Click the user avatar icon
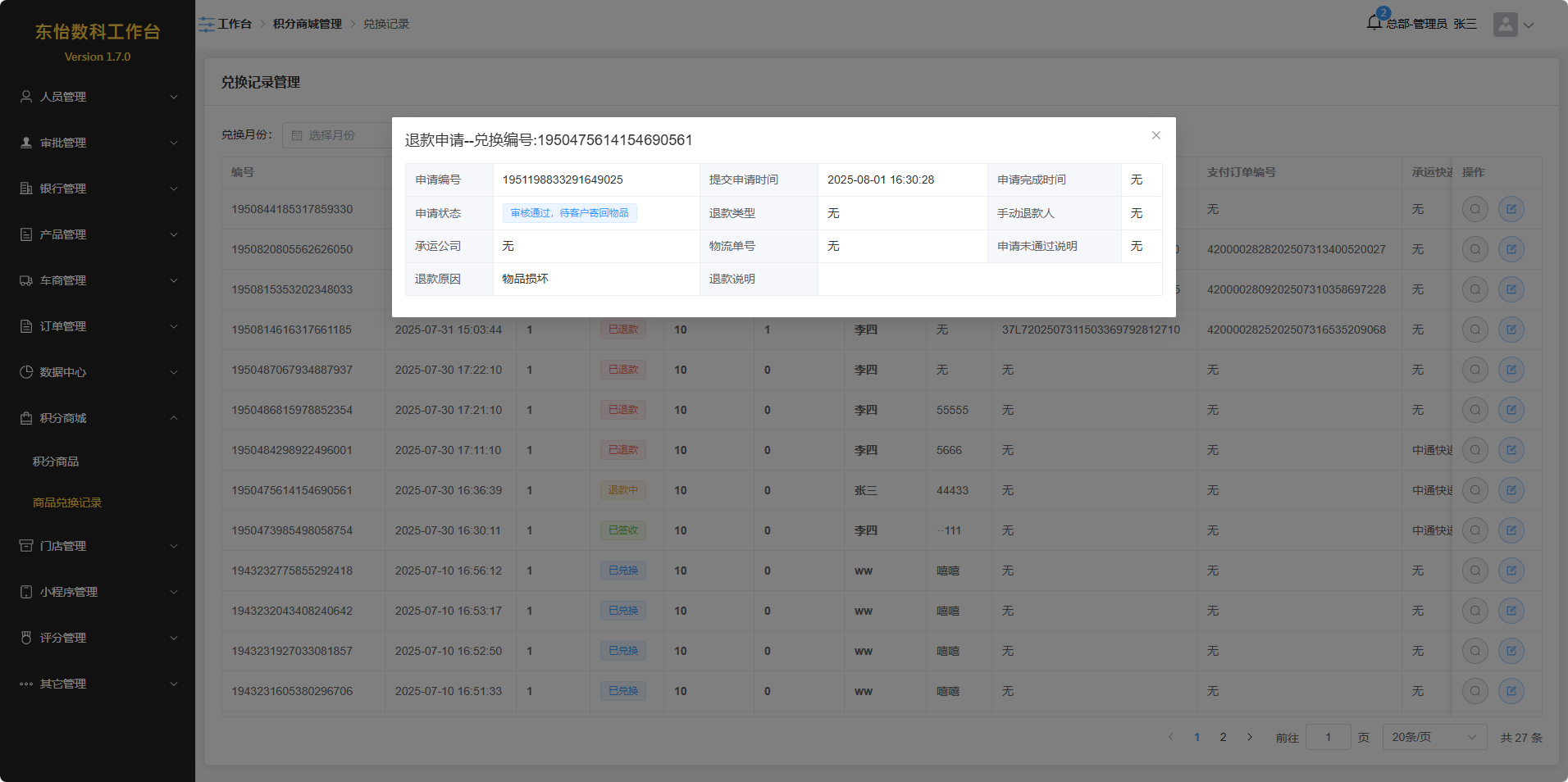This screenshot has width=1568, height=782. pos(1505,25)
